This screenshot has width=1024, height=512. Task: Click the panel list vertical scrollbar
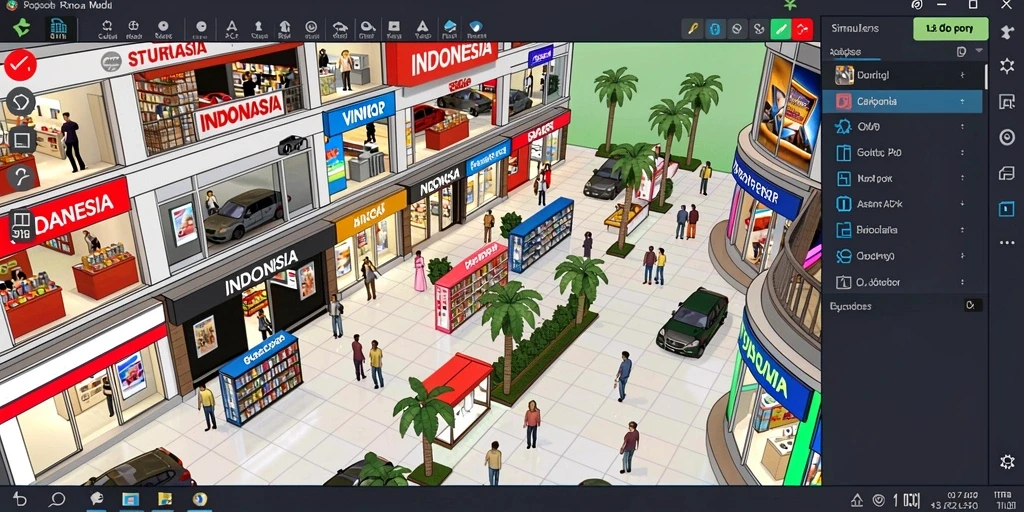(x=986, y=77)
